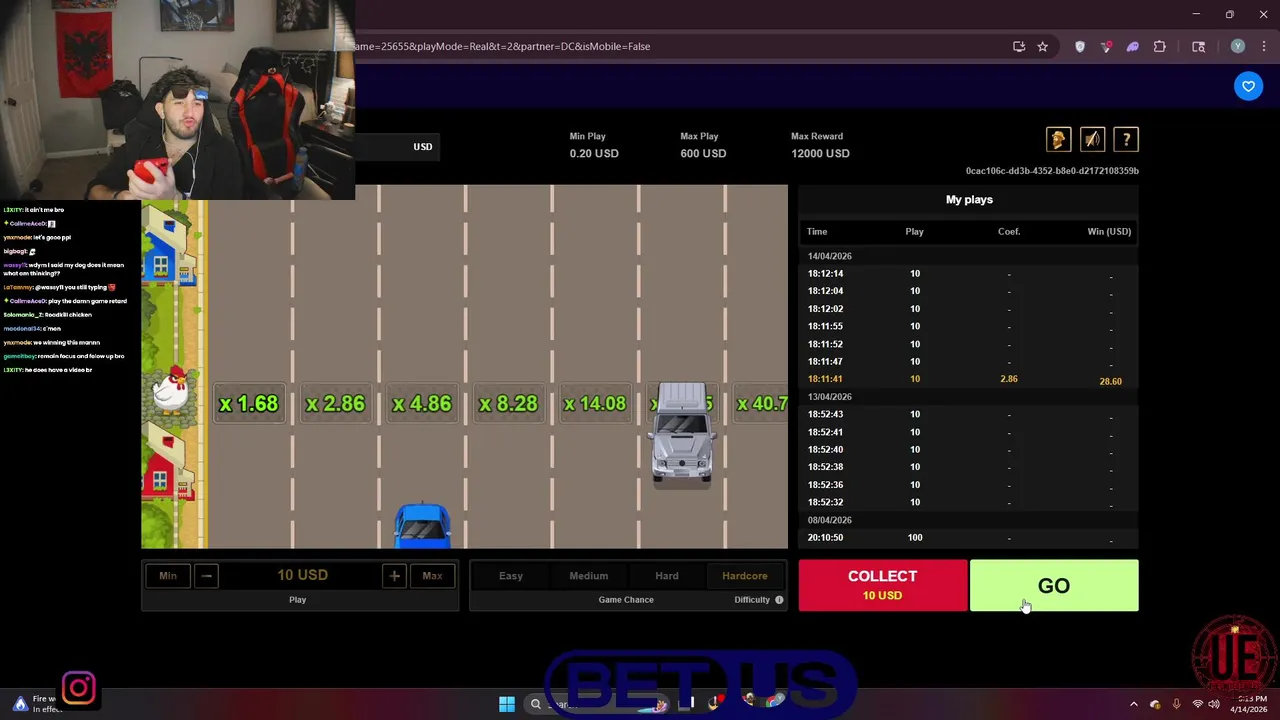The height and width of the screenshot is (720, 1280).
Task: Open the shield extension icon
Action: 1080,46
